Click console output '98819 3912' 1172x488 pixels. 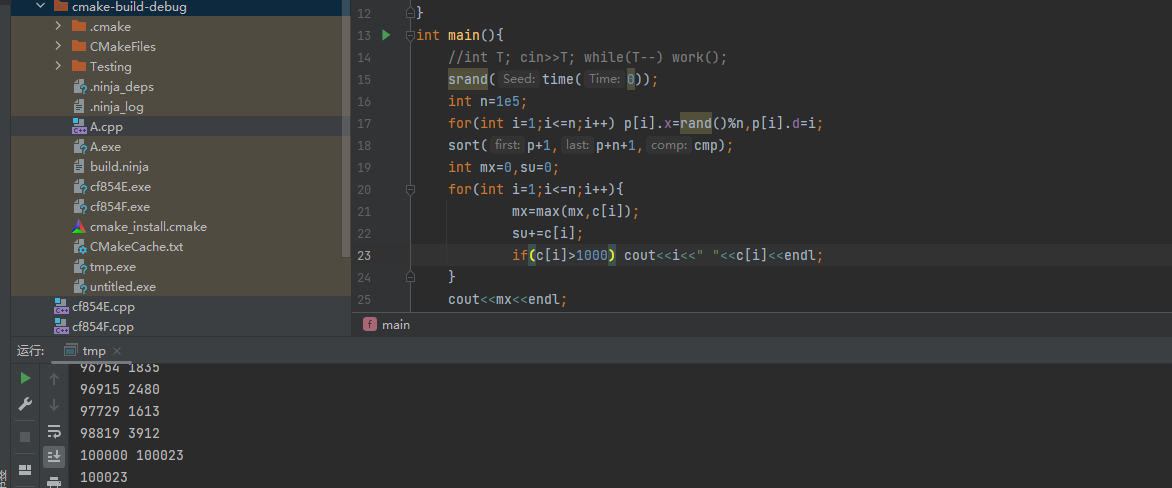tap(120, 433)
